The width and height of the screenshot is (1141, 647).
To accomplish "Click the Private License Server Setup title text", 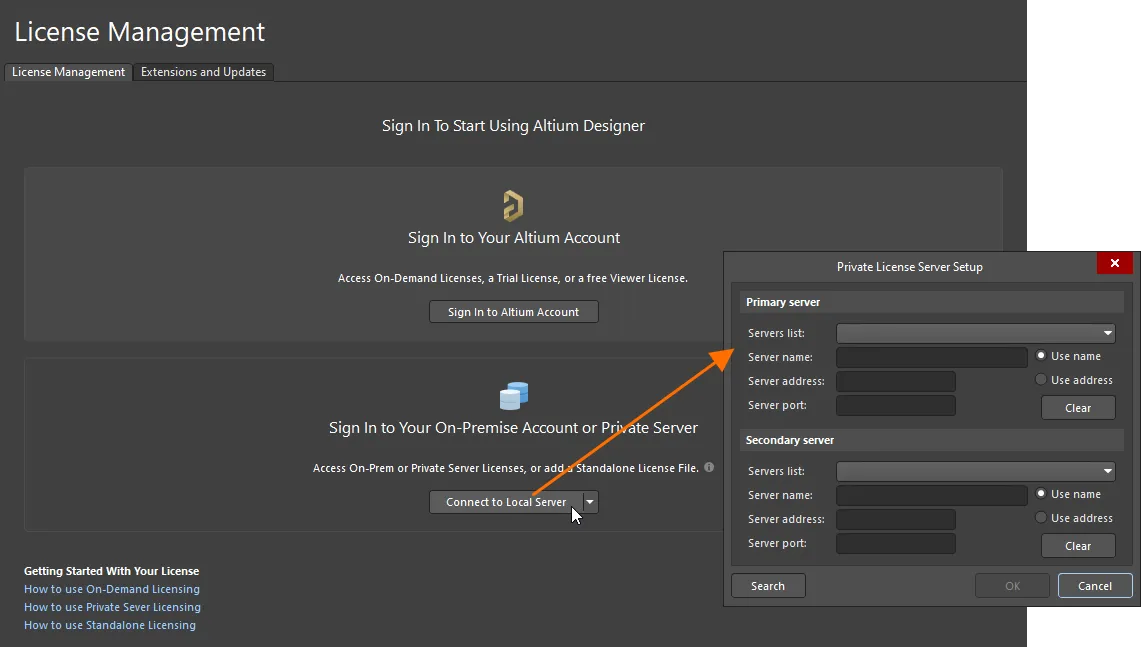I will pos(910,267).
